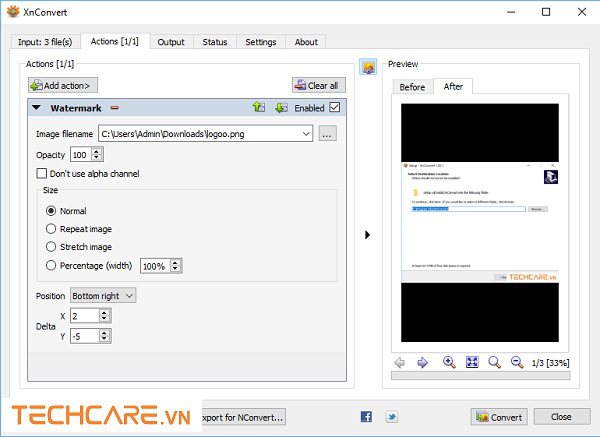The height and width of the screenshot is (437, 600).
Task: Expand the Image filename path dropdown
Action: tap(305, 133)
